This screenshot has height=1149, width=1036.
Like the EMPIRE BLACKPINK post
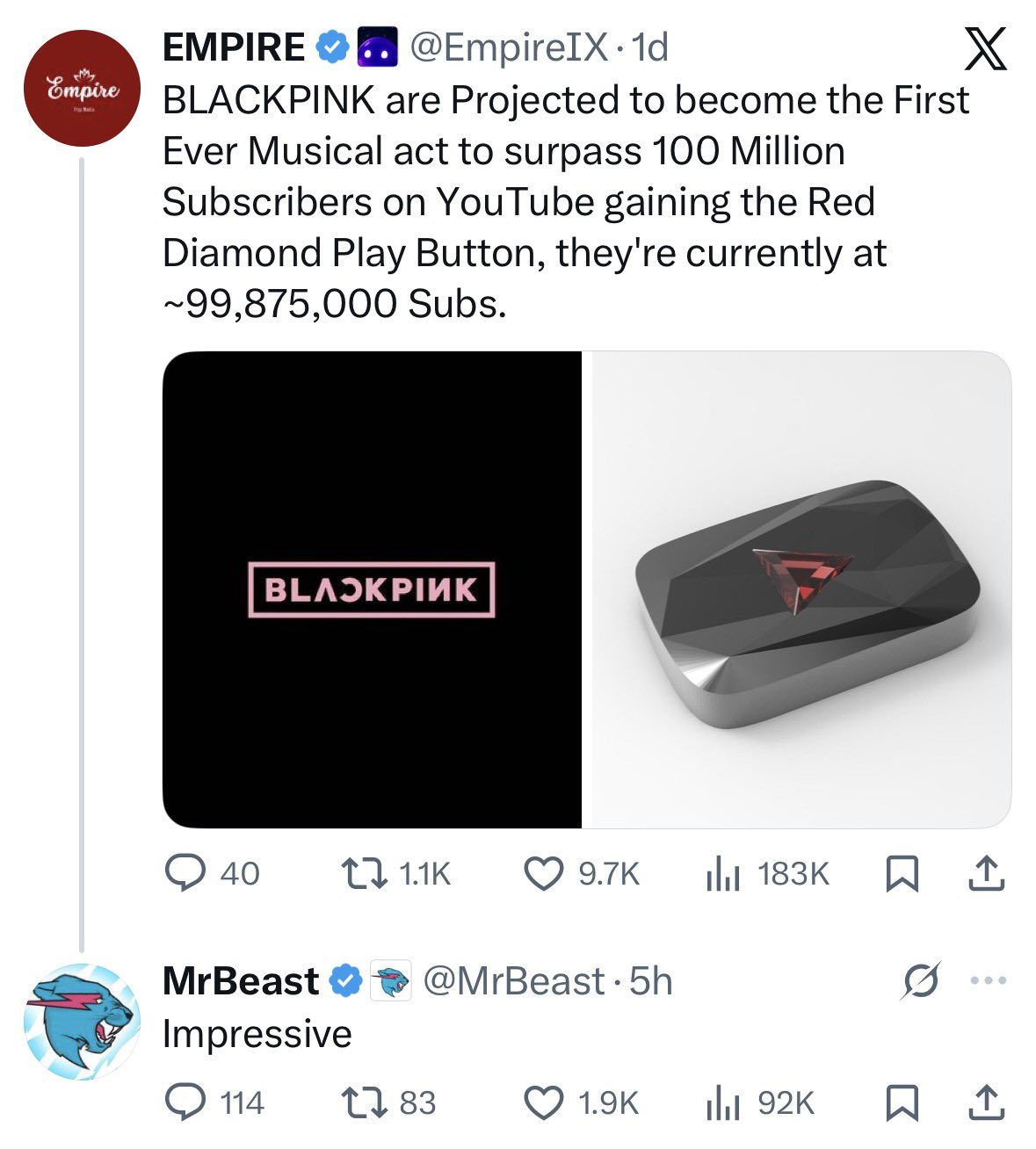click(x=544, y=873)
